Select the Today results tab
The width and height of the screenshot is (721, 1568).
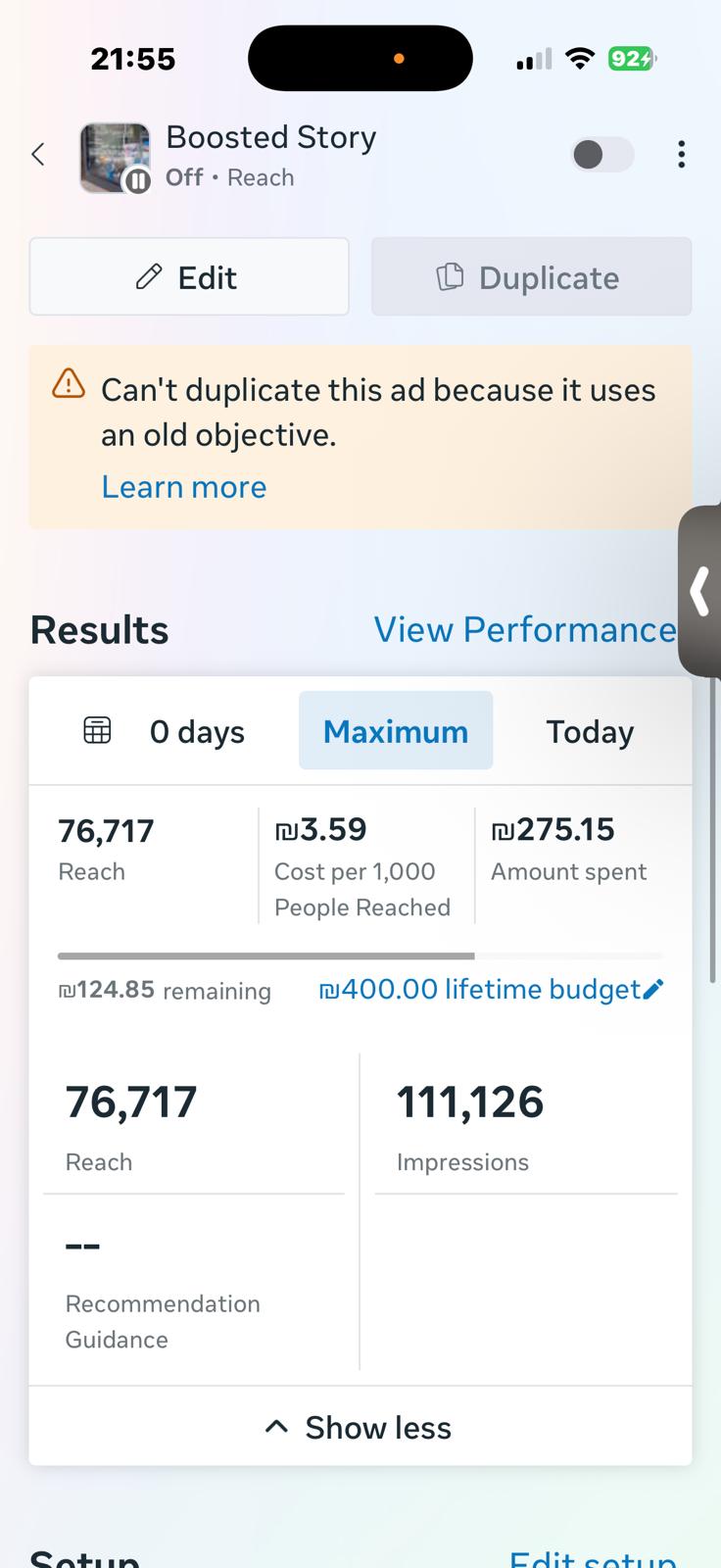click(590, 732)
